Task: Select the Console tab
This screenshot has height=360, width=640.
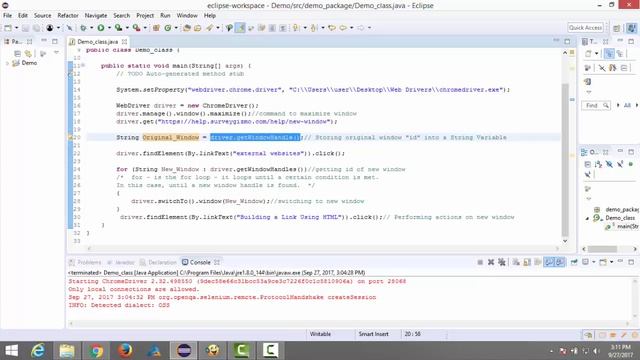Action: point(200,262)
